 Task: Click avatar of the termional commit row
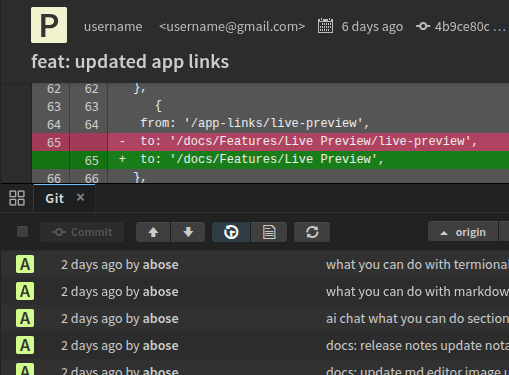point(25,264)
